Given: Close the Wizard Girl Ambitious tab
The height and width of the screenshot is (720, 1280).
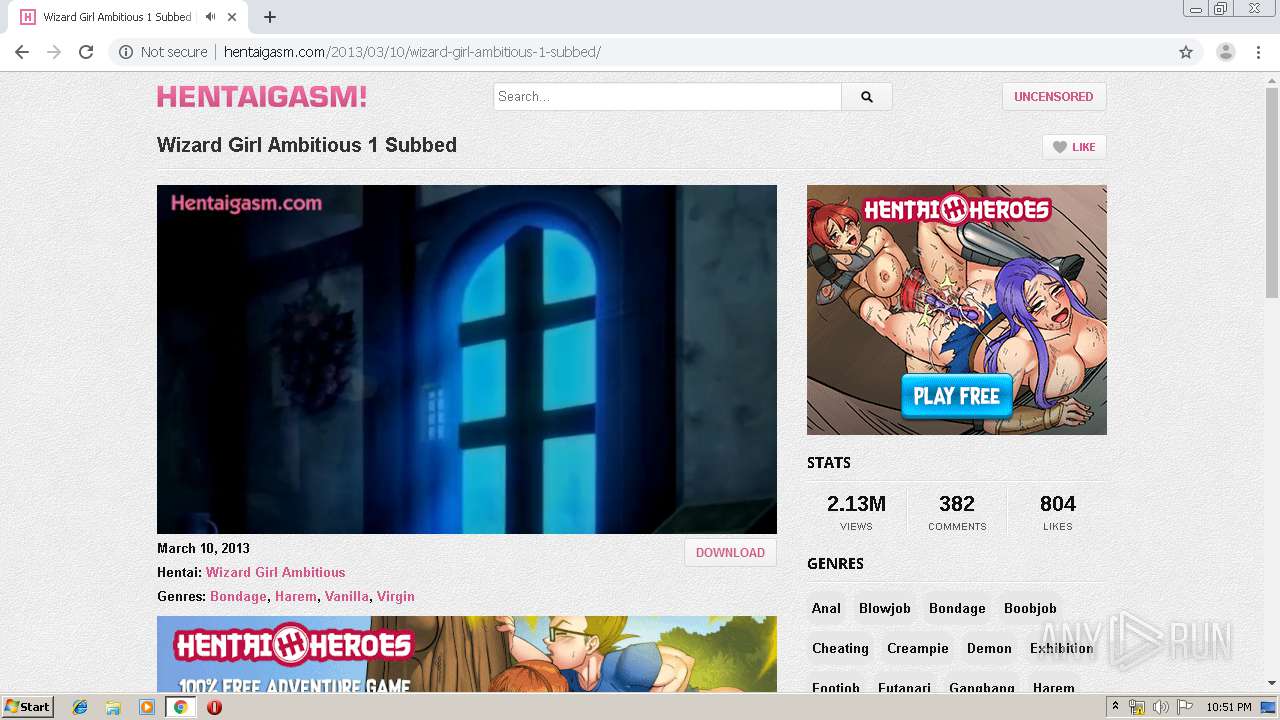Looking at the screenshot, I should (232, 17).
